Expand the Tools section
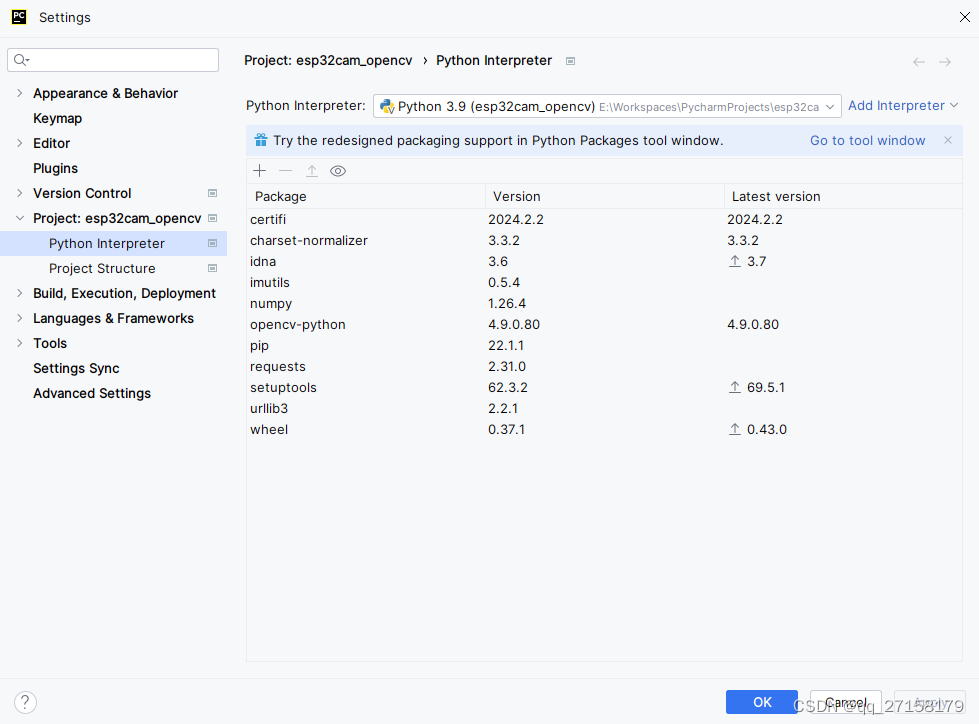This screenshot has width=979, height=724. tap(19, 343)
